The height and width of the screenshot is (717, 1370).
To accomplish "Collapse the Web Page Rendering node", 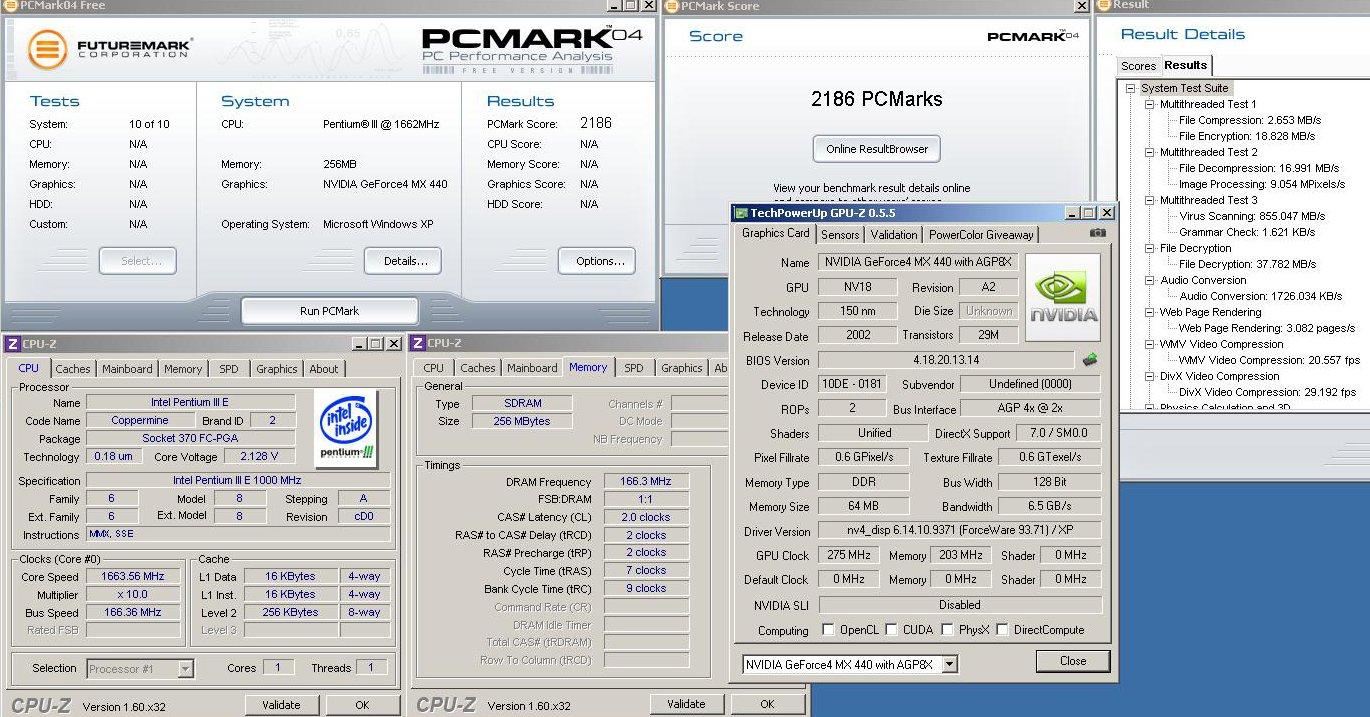I will [1150, 312].
